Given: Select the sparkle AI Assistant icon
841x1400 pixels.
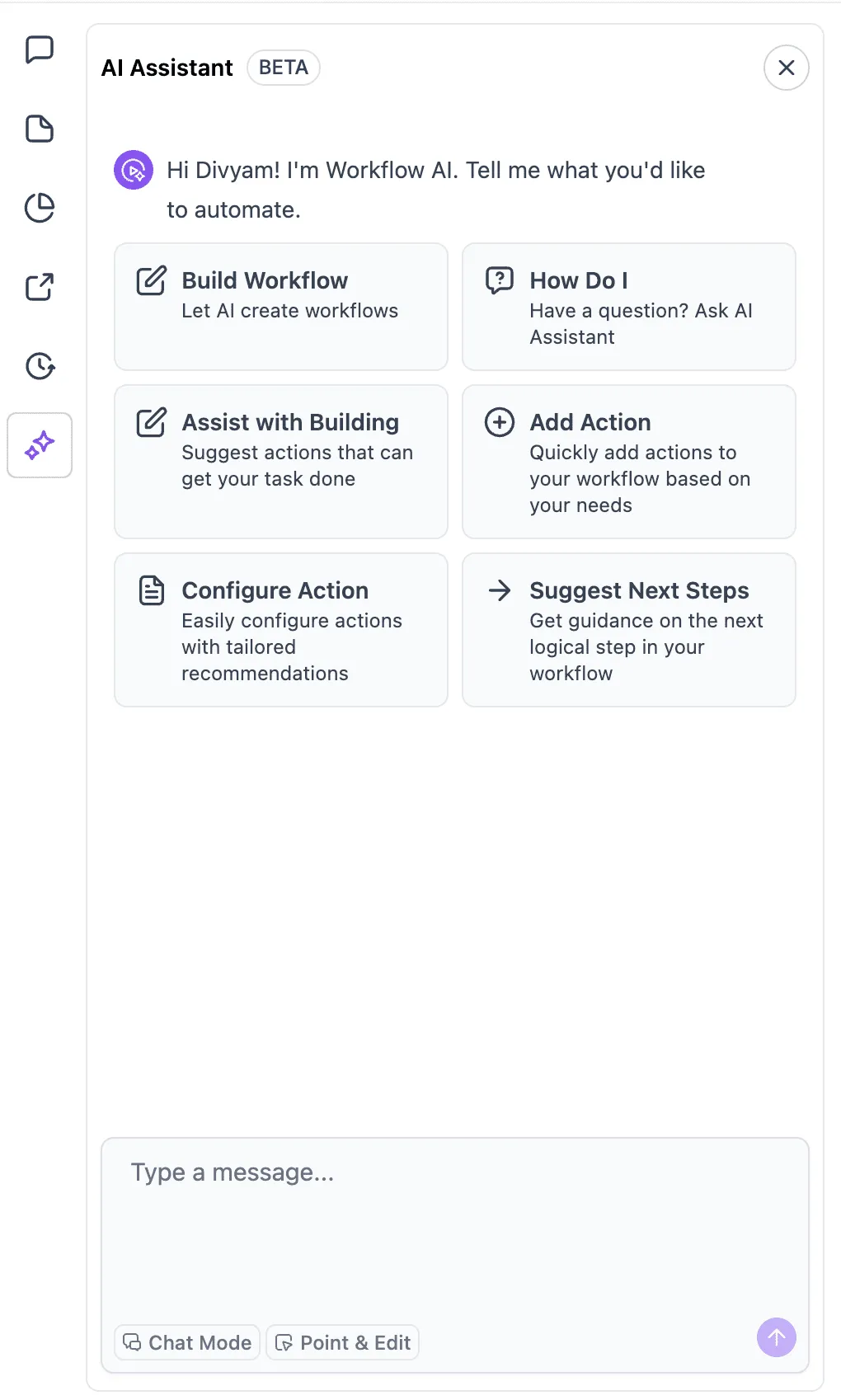Looking at the screenshot, I should point(40,445).
